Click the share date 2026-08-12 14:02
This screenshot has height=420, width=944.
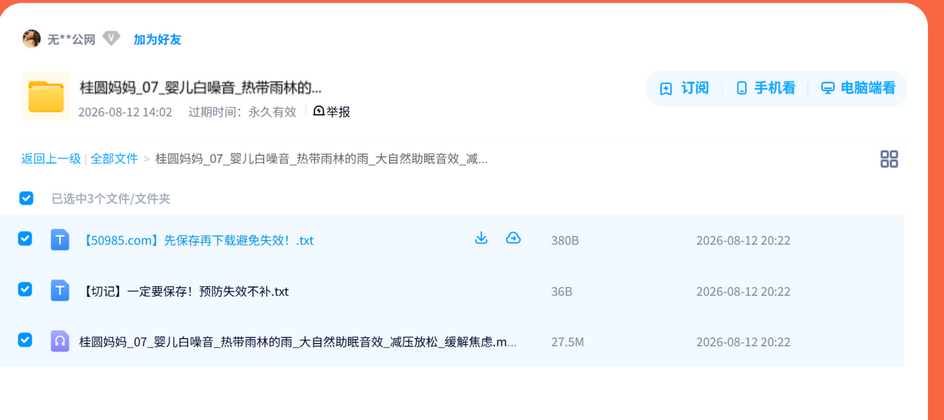click(125, 112)
